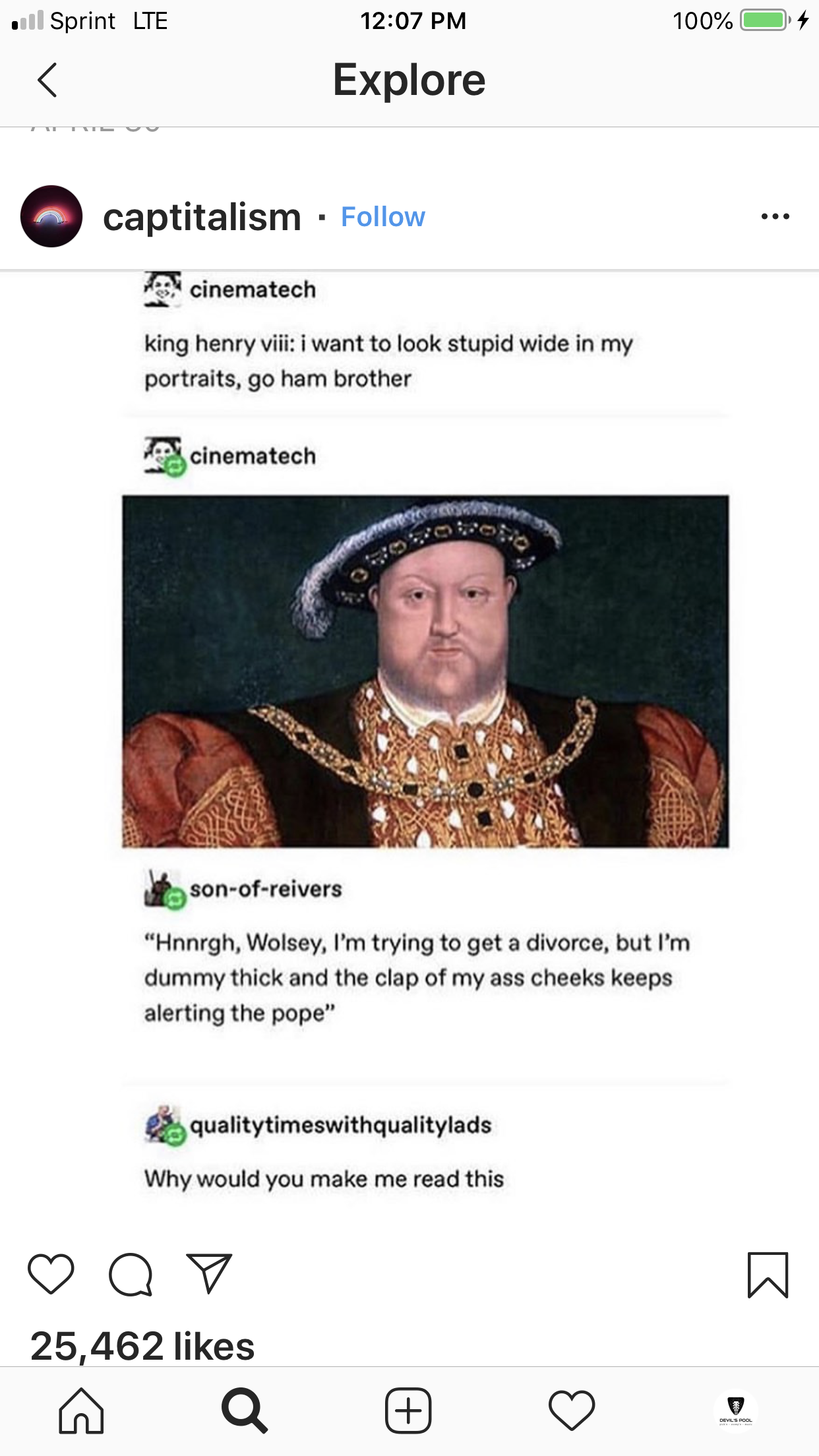Open the three-dot post options menu
819x1456 pixels.
coord(775,216)
